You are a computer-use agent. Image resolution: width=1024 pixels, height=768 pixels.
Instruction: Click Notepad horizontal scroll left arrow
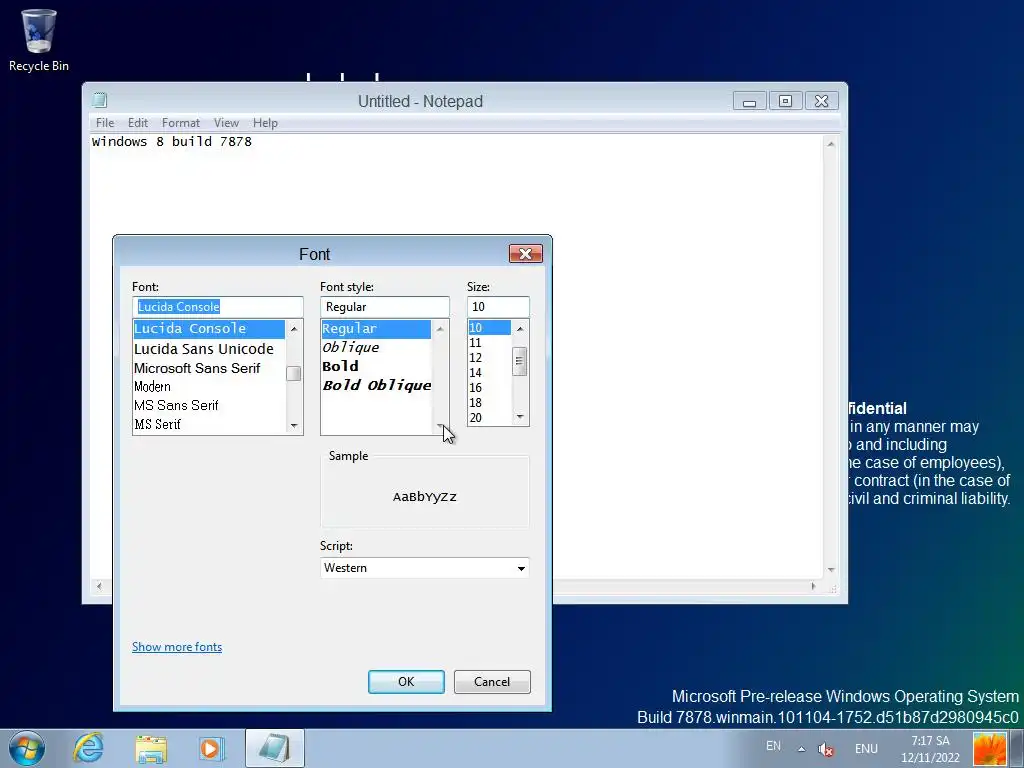click(x=99, y=586)
